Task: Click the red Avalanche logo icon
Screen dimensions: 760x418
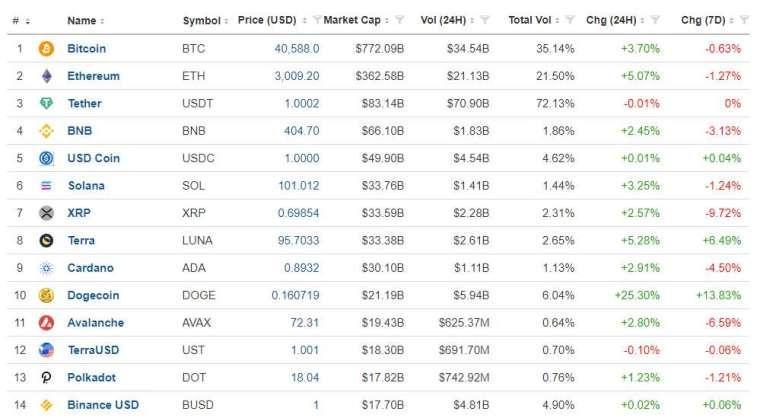Action: 46,323
